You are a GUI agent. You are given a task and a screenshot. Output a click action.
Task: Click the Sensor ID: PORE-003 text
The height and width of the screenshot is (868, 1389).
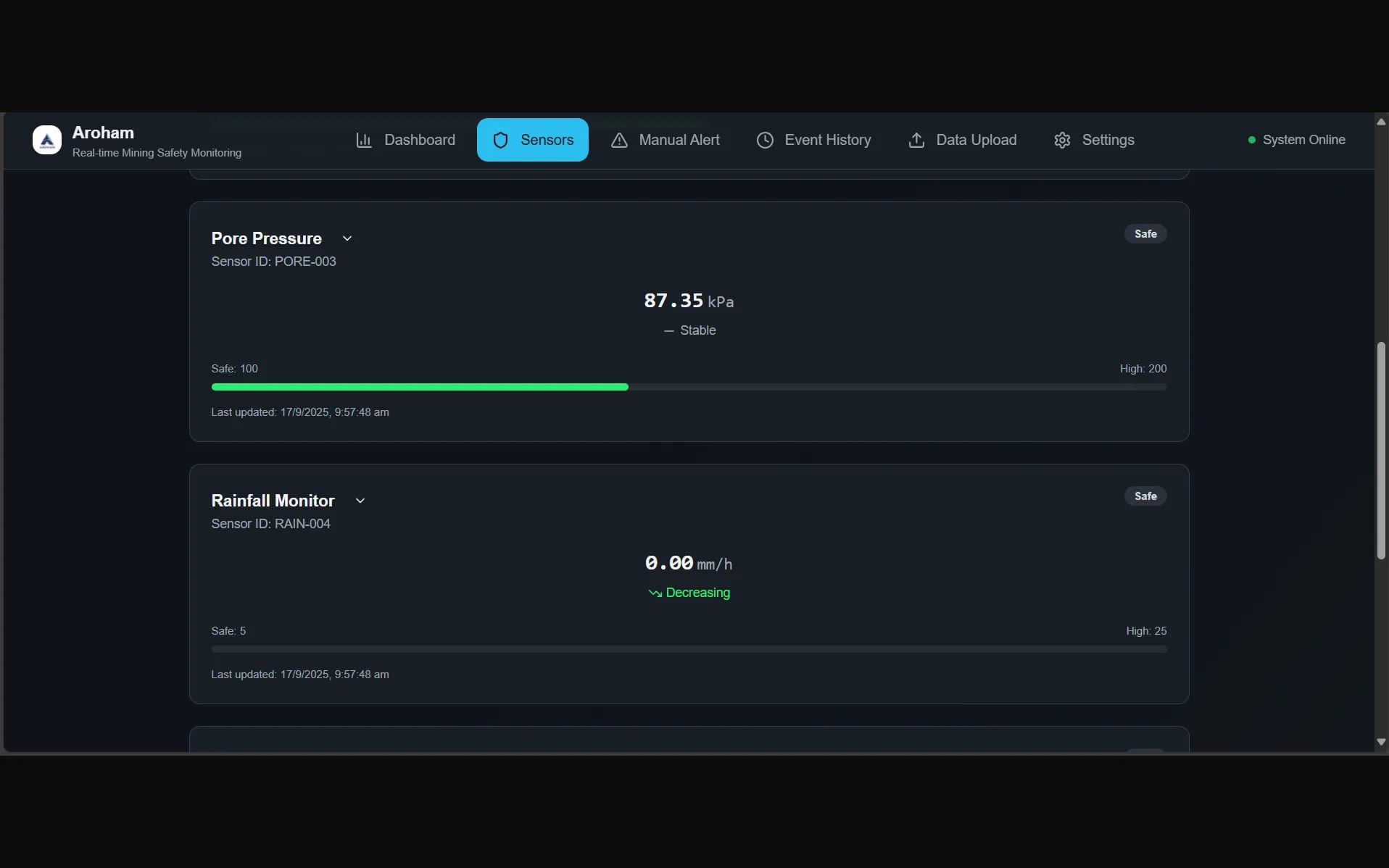[x=273, y=262]
